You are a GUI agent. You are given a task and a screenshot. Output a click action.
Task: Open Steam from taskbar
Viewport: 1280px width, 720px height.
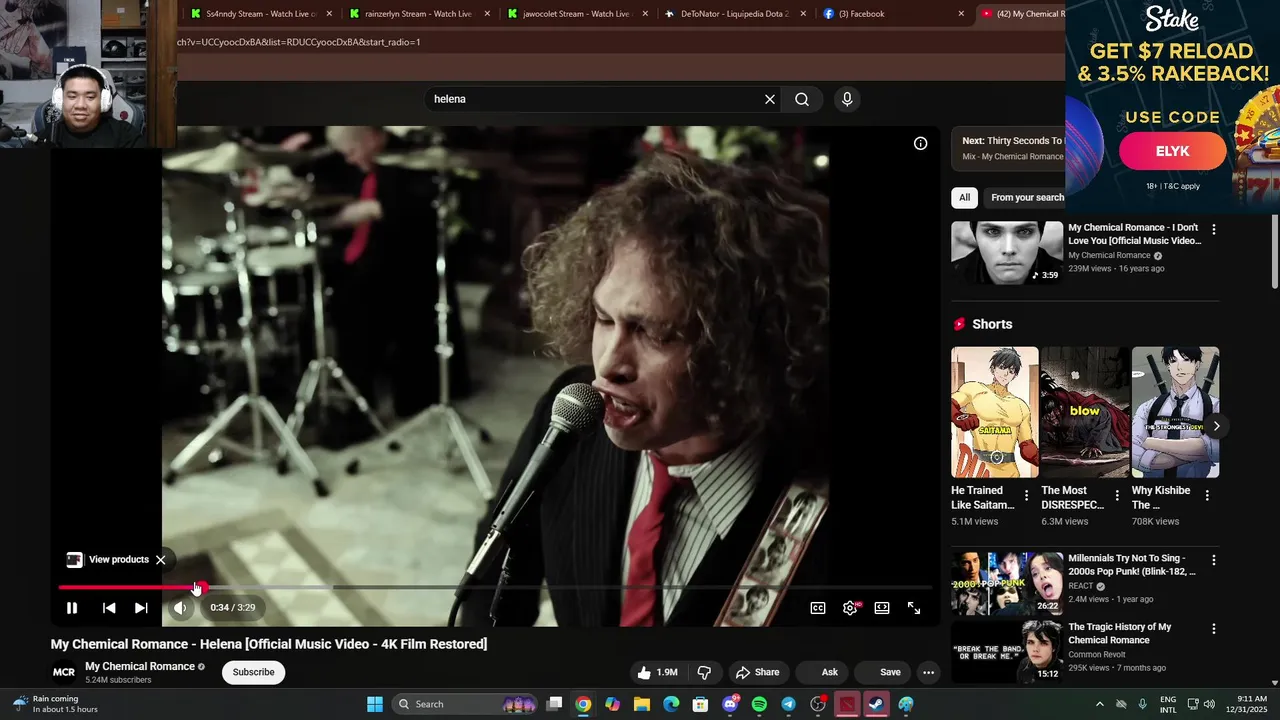[876, 704]
